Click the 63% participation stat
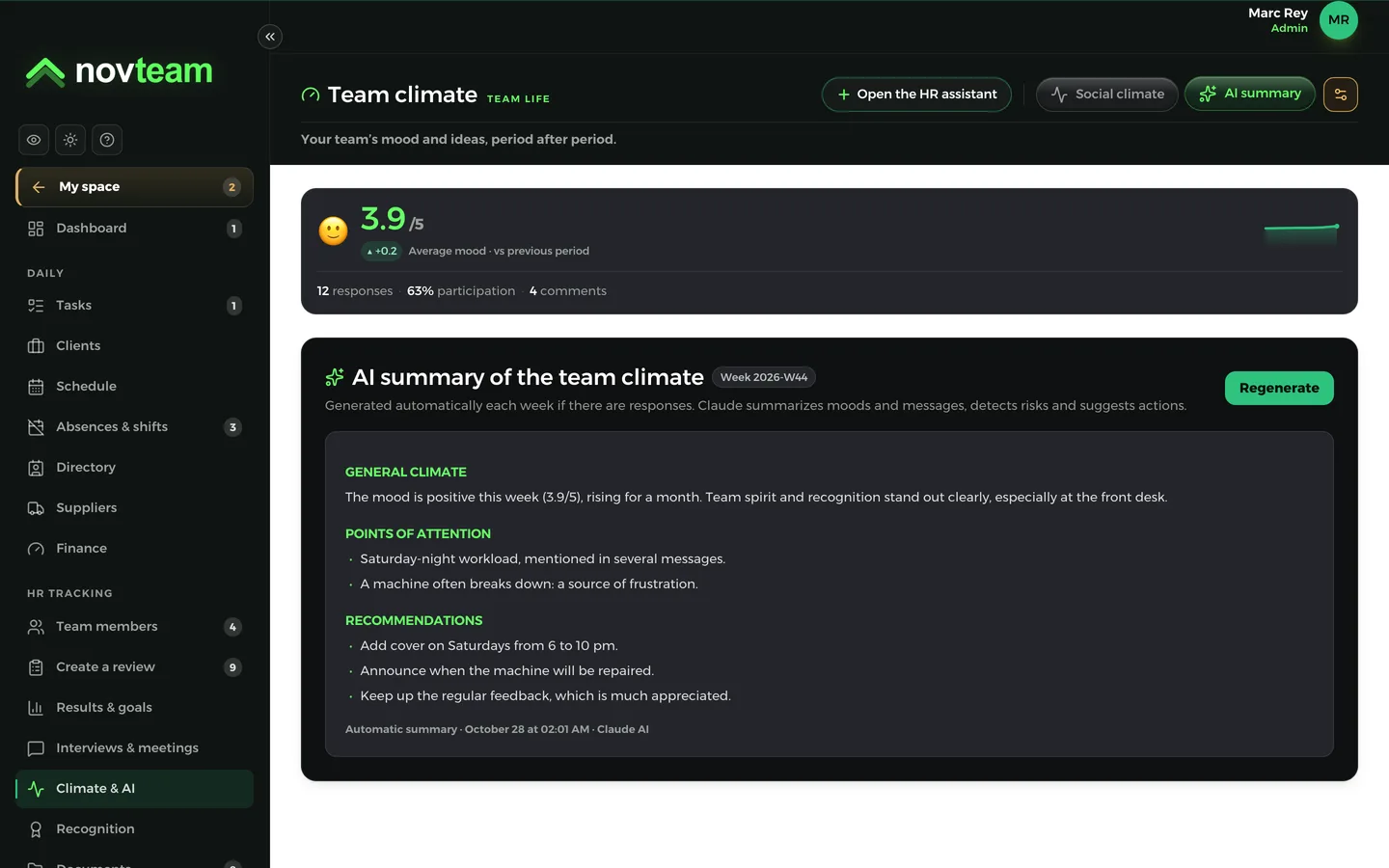This screenshot has height=868, width=1389. (461, 291)
